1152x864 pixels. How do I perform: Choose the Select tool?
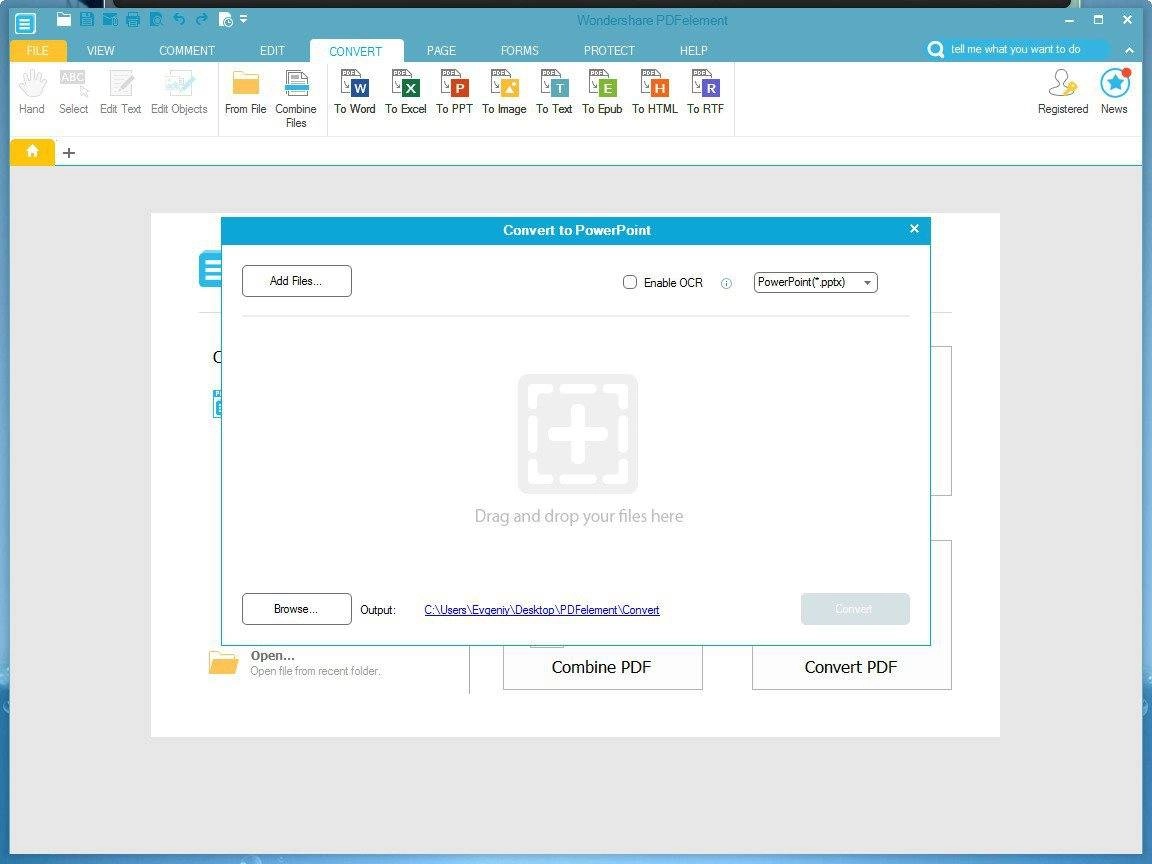73,92
